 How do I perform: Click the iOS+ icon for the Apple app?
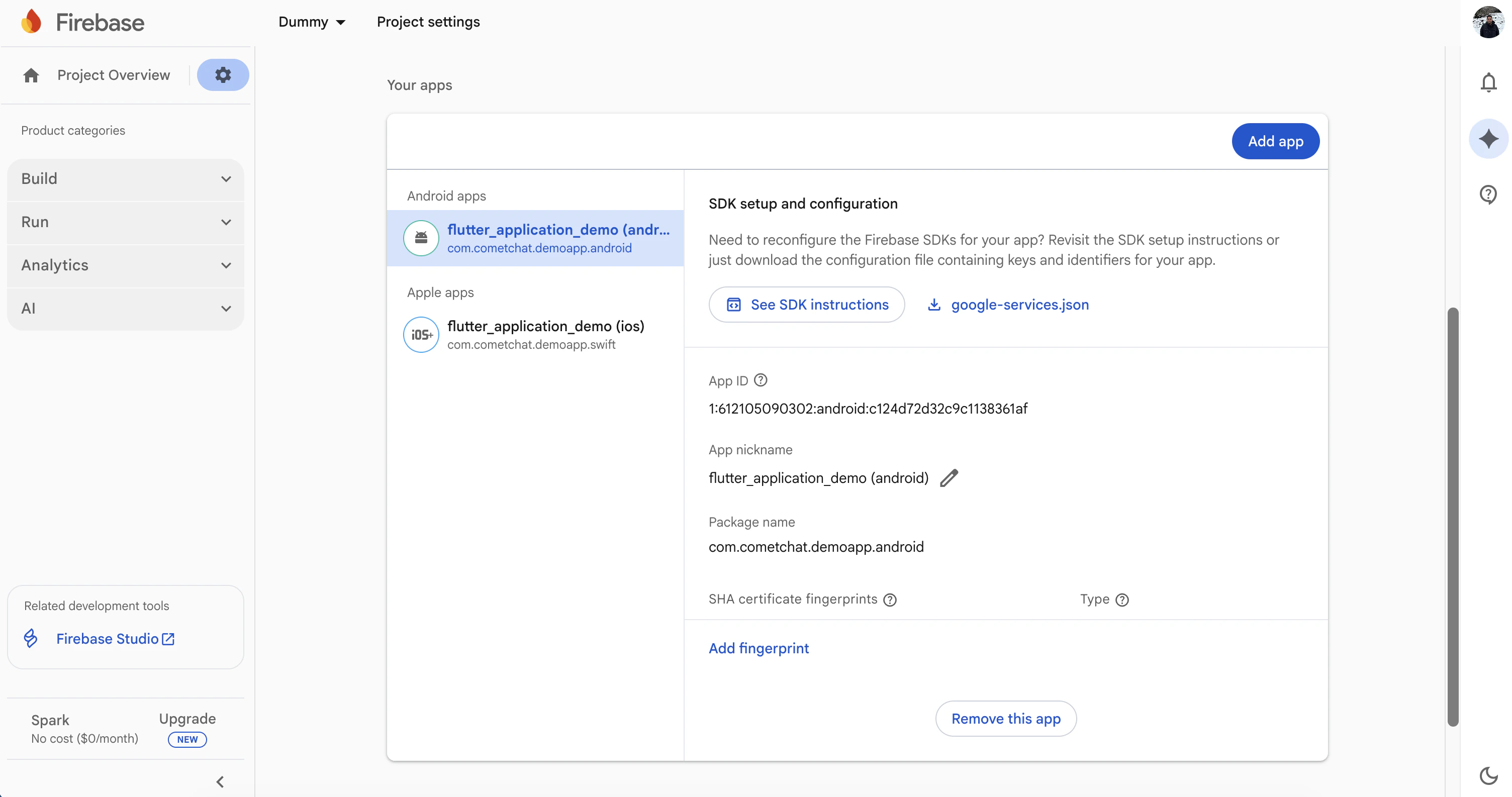(x=421, y=335)
